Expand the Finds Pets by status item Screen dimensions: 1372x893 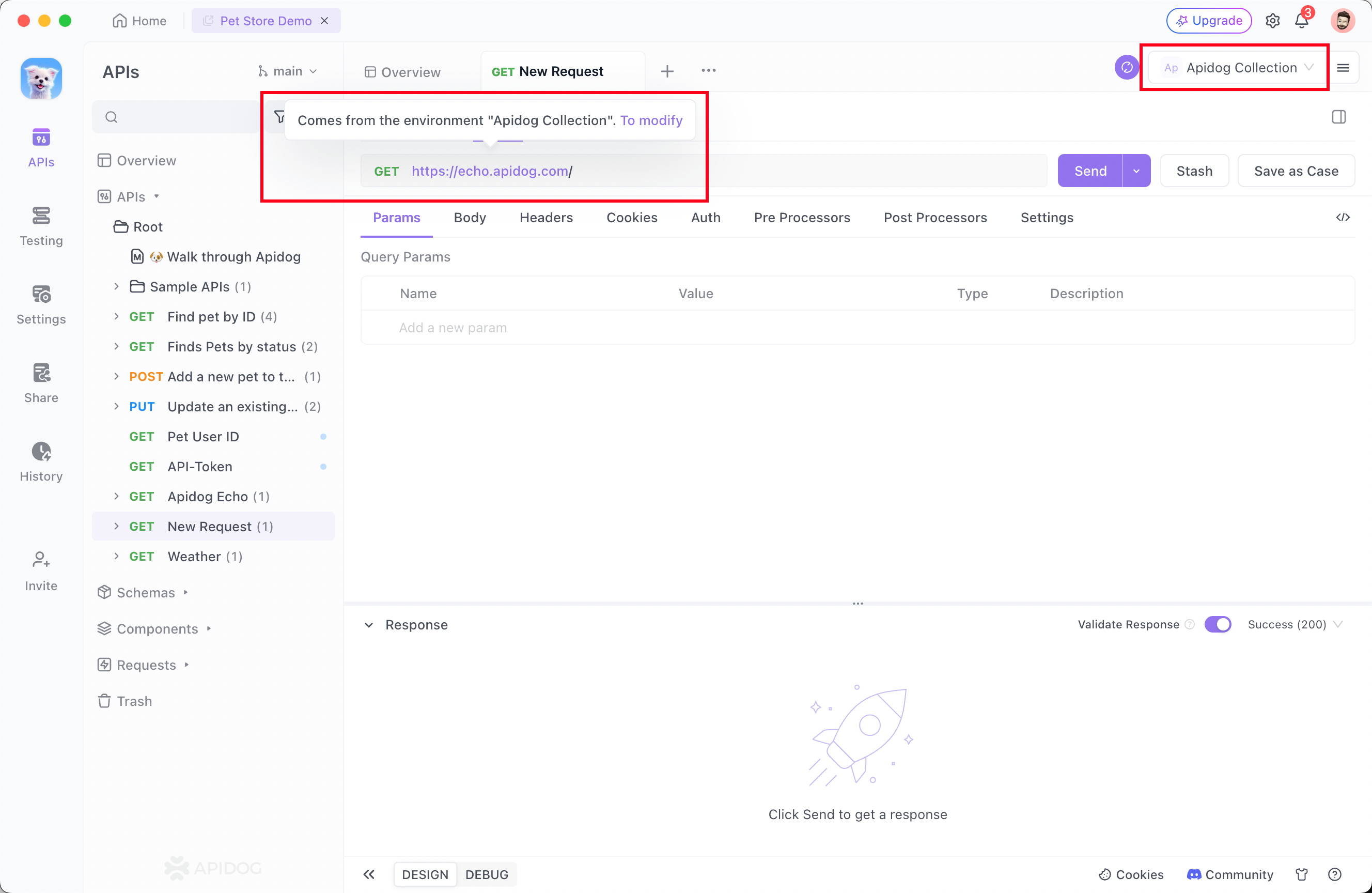pyautogui.click(x=116, y=346)
